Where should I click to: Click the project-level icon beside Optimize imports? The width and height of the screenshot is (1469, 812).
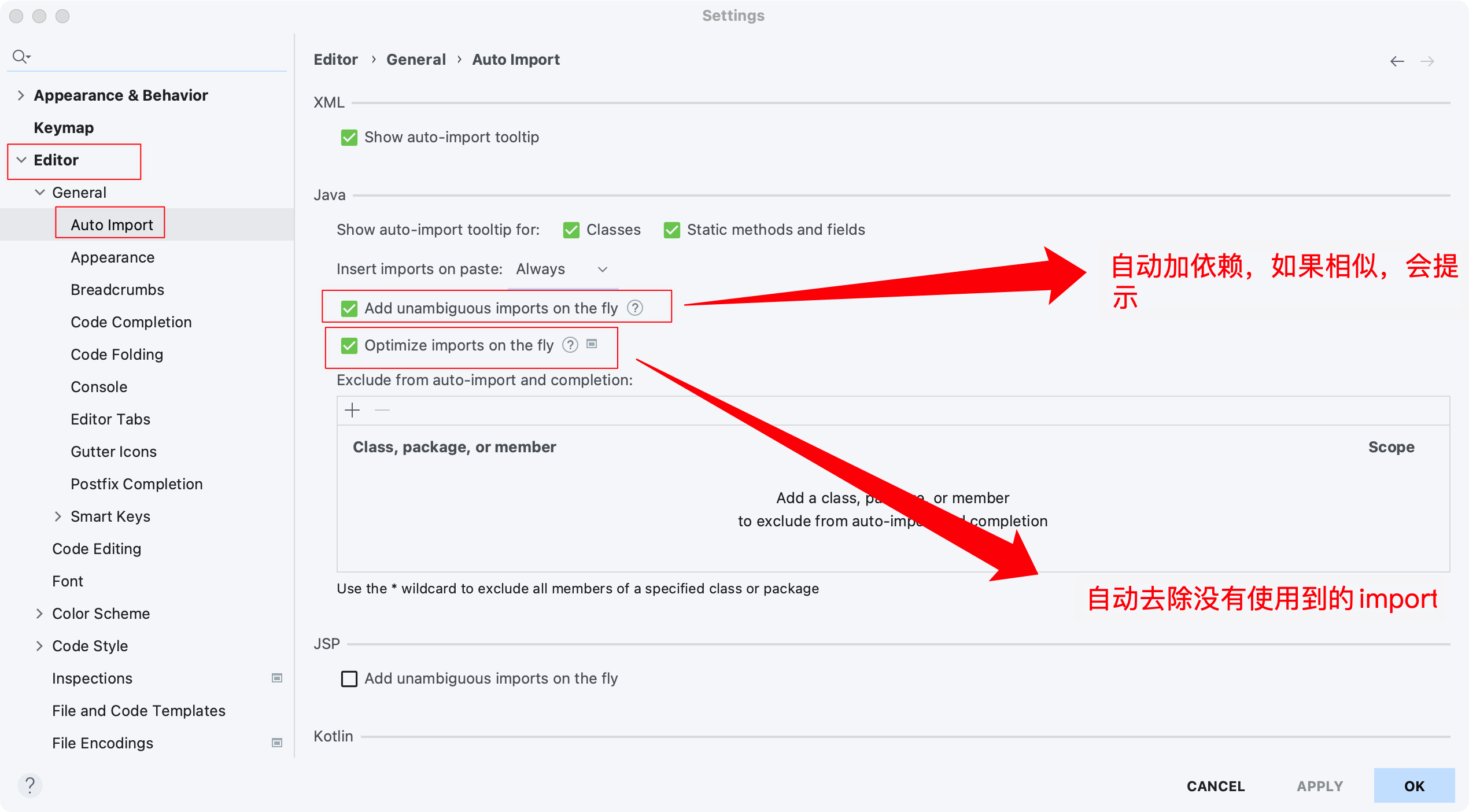tap(592, 344)
